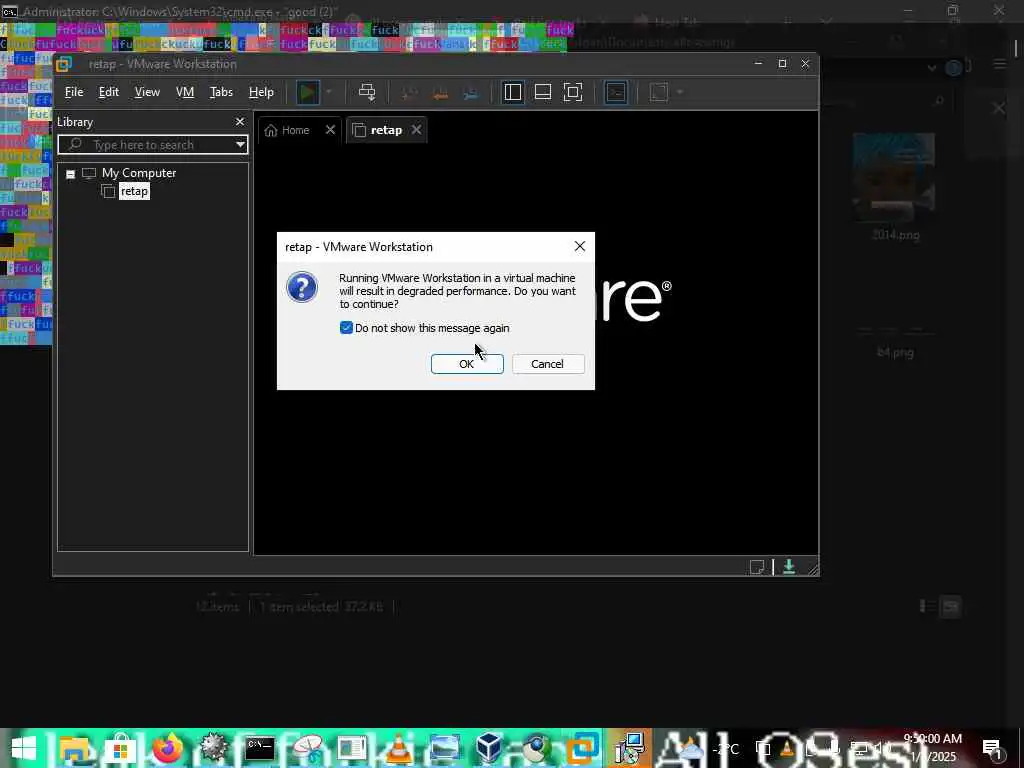Power on the virtual machine with the green play button
1024x768 pixels.
(x=308, y=92)
